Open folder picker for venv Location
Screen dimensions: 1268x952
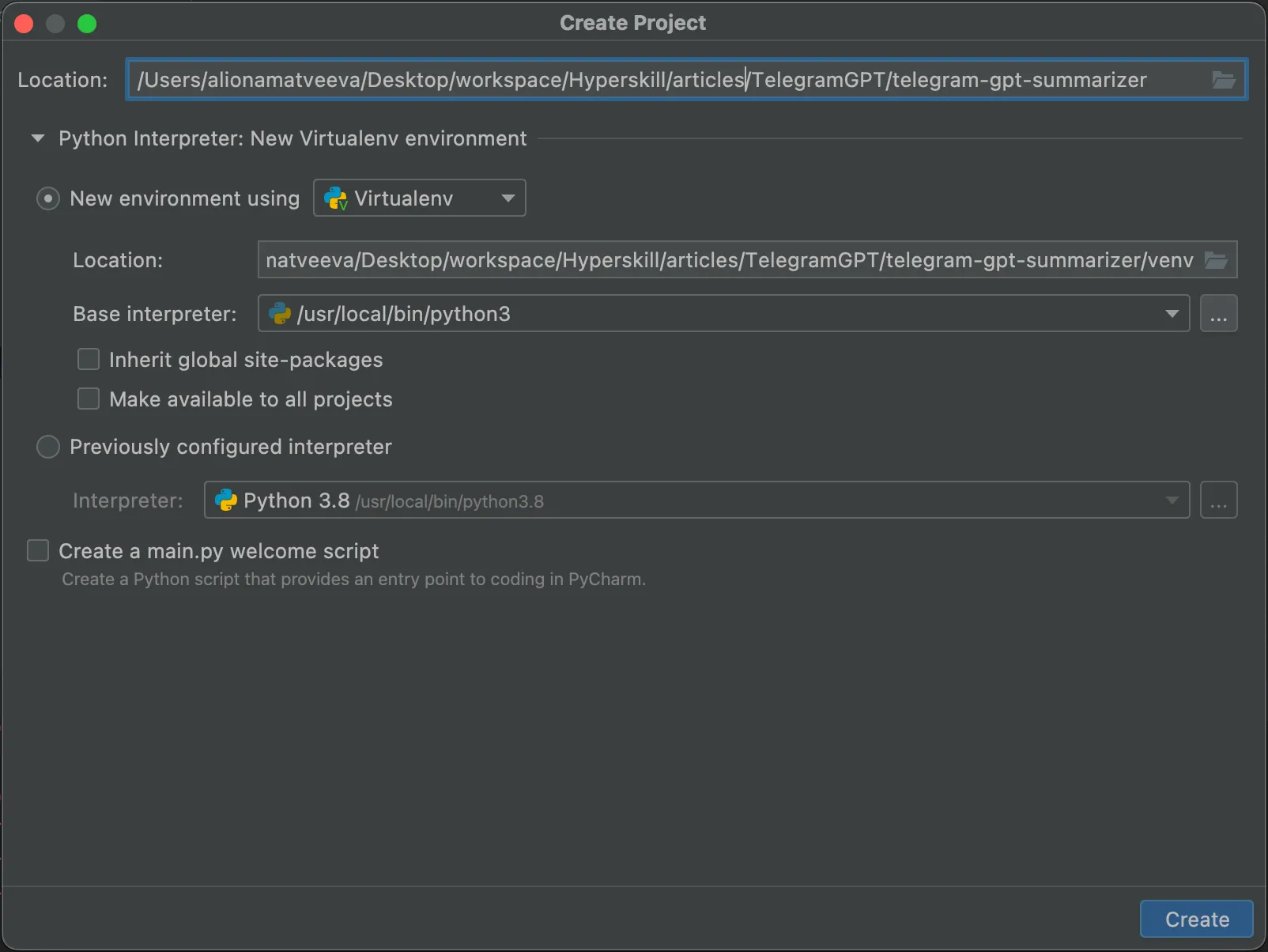coord(1216,259)
